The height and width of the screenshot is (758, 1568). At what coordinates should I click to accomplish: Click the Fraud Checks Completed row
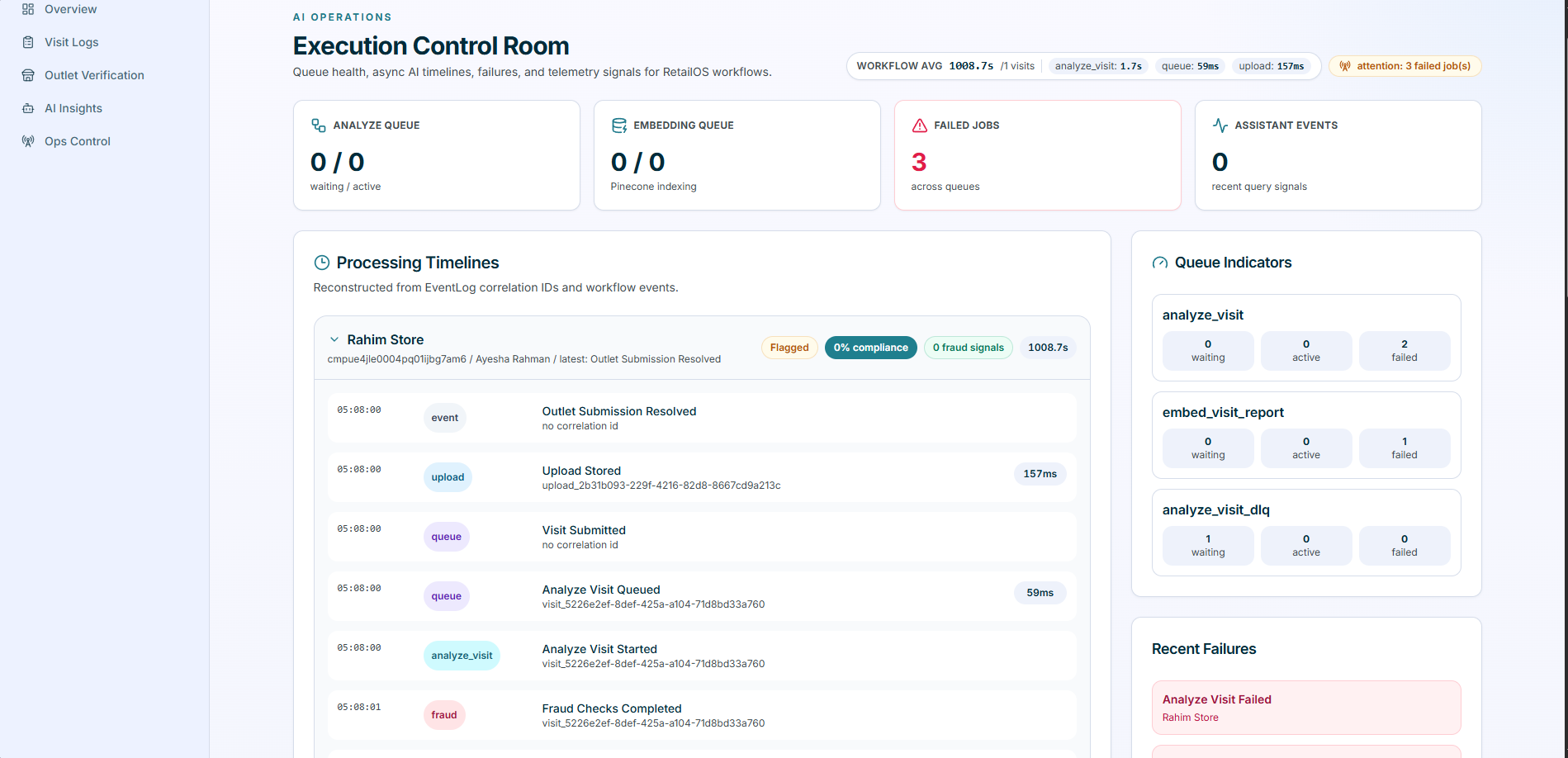[702, 715]
